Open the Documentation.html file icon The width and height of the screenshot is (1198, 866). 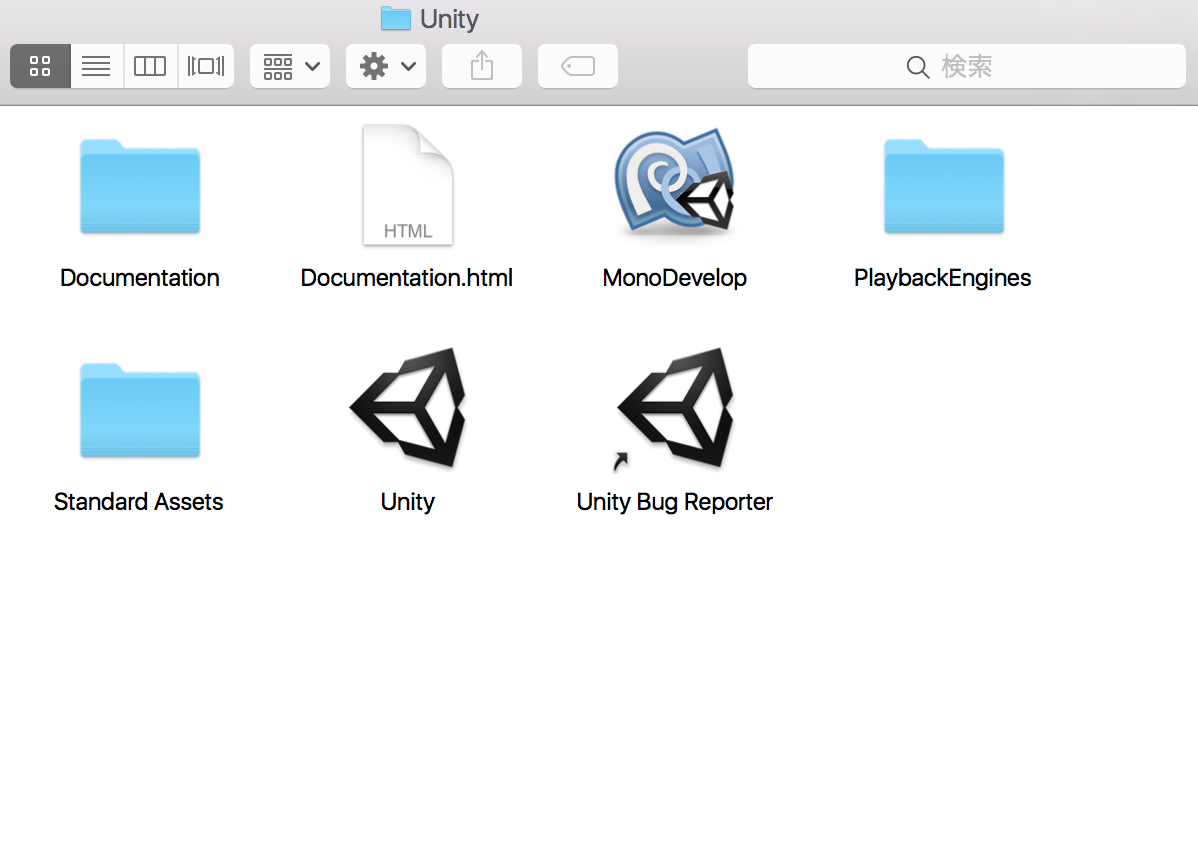pos(408,185)
